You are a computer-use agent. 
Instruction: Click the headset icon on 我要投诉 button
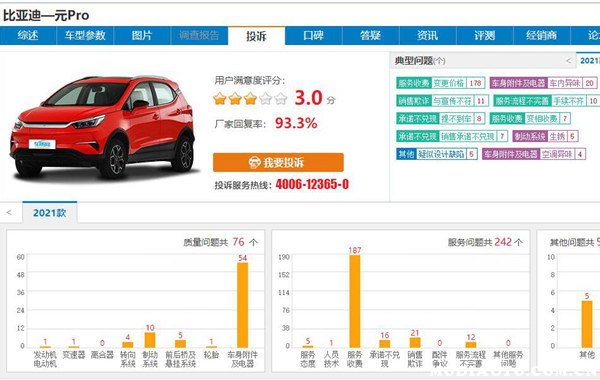(x=254, y=163)
